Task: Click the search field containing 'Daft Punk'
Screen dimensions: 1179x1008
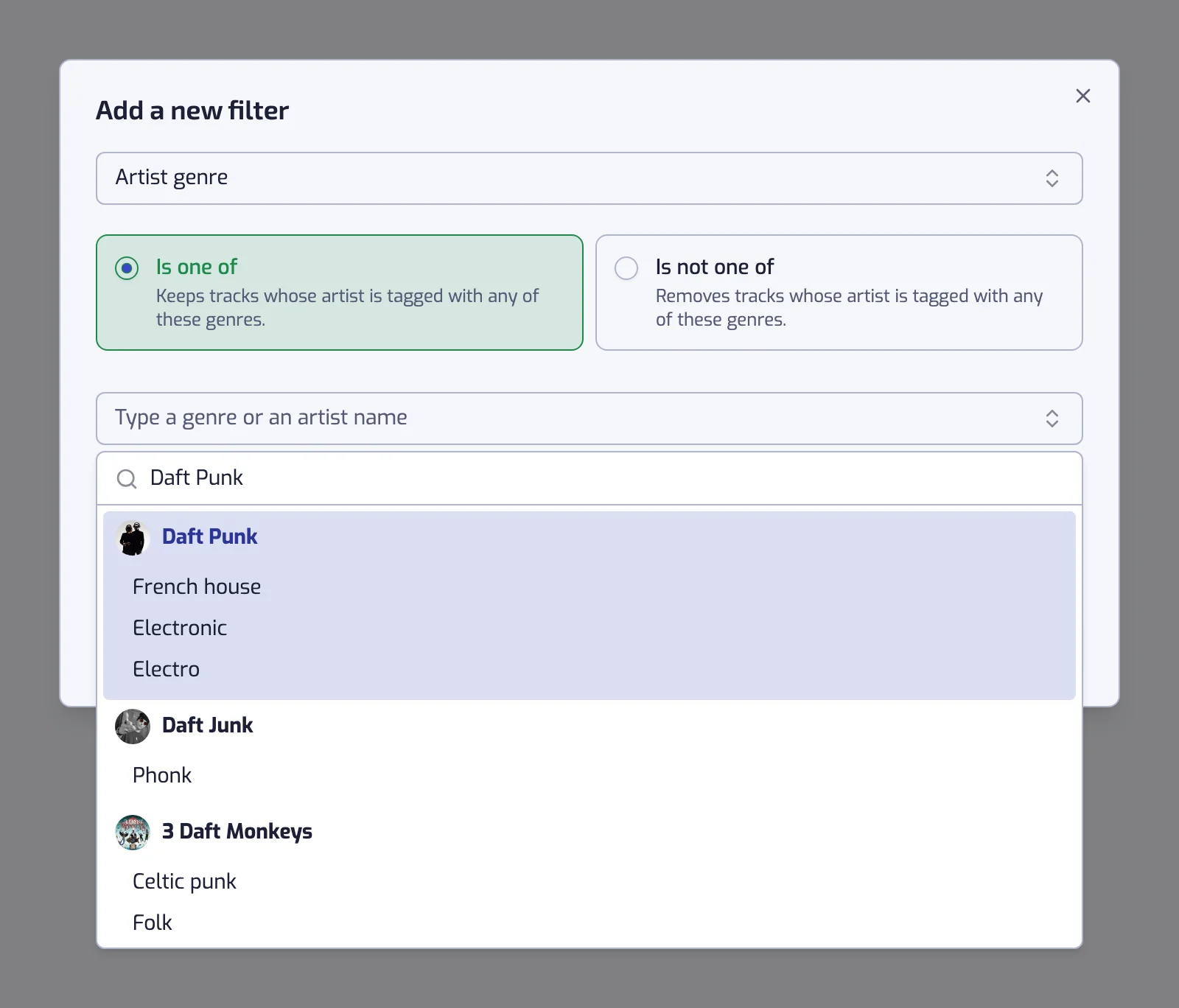Action: (x=589, y=478)
